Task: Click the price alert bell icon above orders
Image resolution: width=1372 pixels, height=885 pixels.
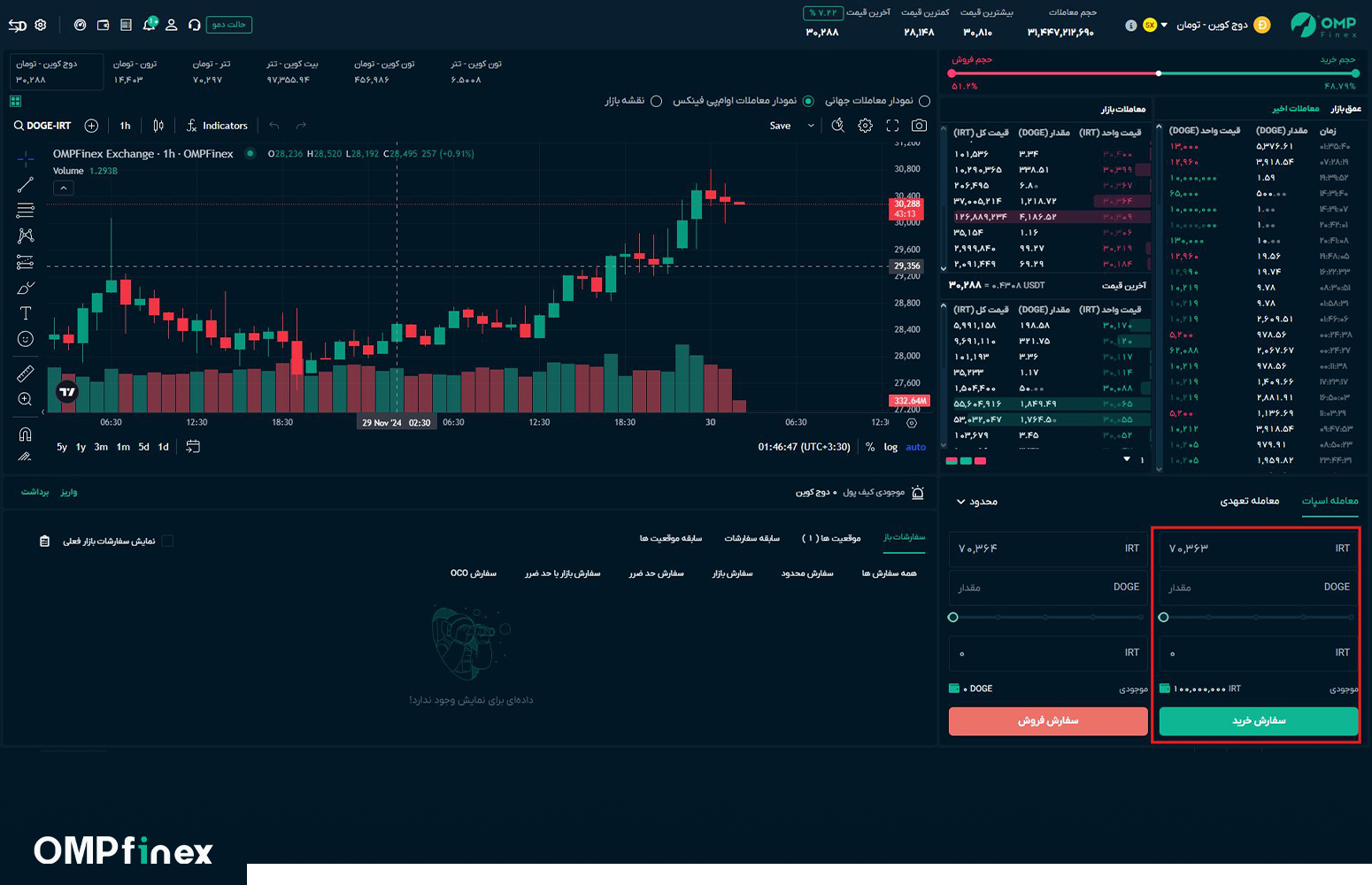Action: pos(918,493)
